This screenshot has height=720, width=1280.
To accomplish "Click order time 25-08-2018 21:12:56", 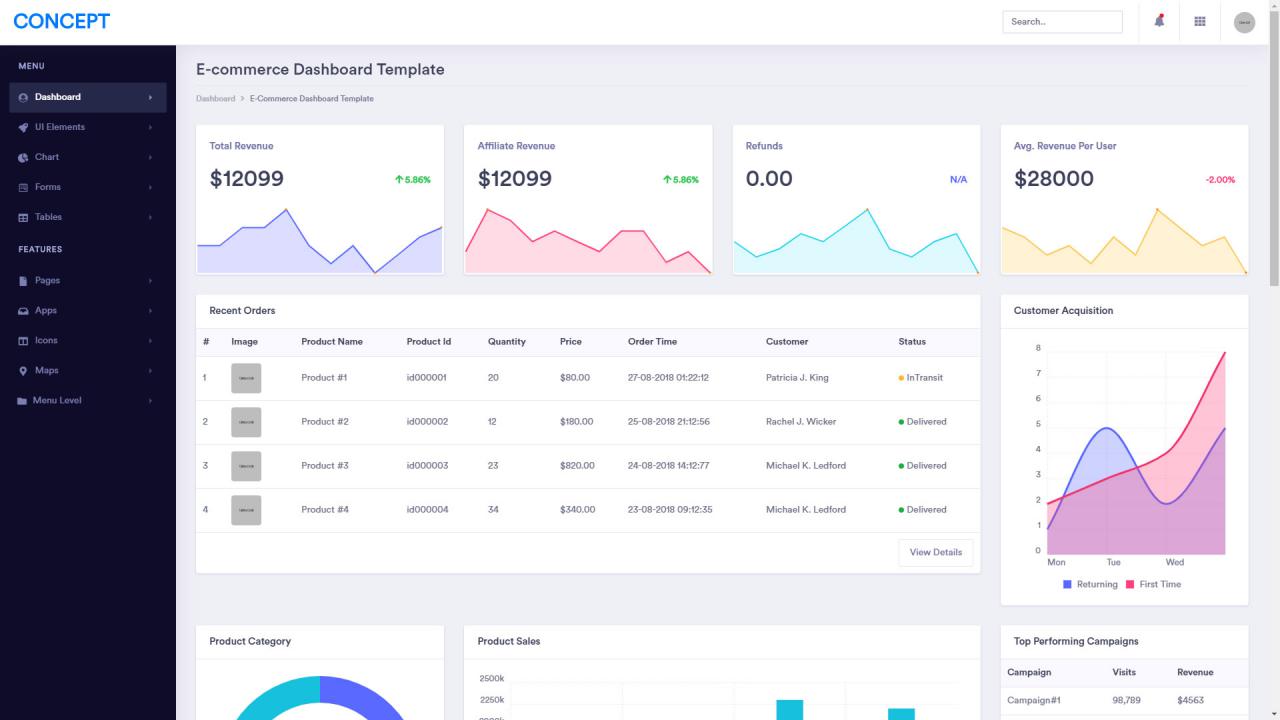I will 669,422.
